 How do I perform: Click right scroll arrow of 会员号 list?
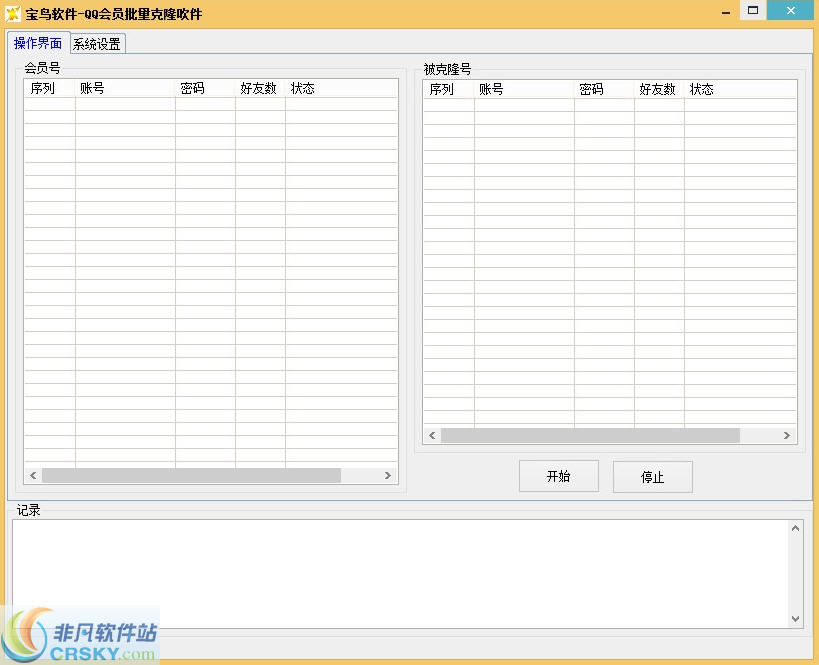click(388, 475)
